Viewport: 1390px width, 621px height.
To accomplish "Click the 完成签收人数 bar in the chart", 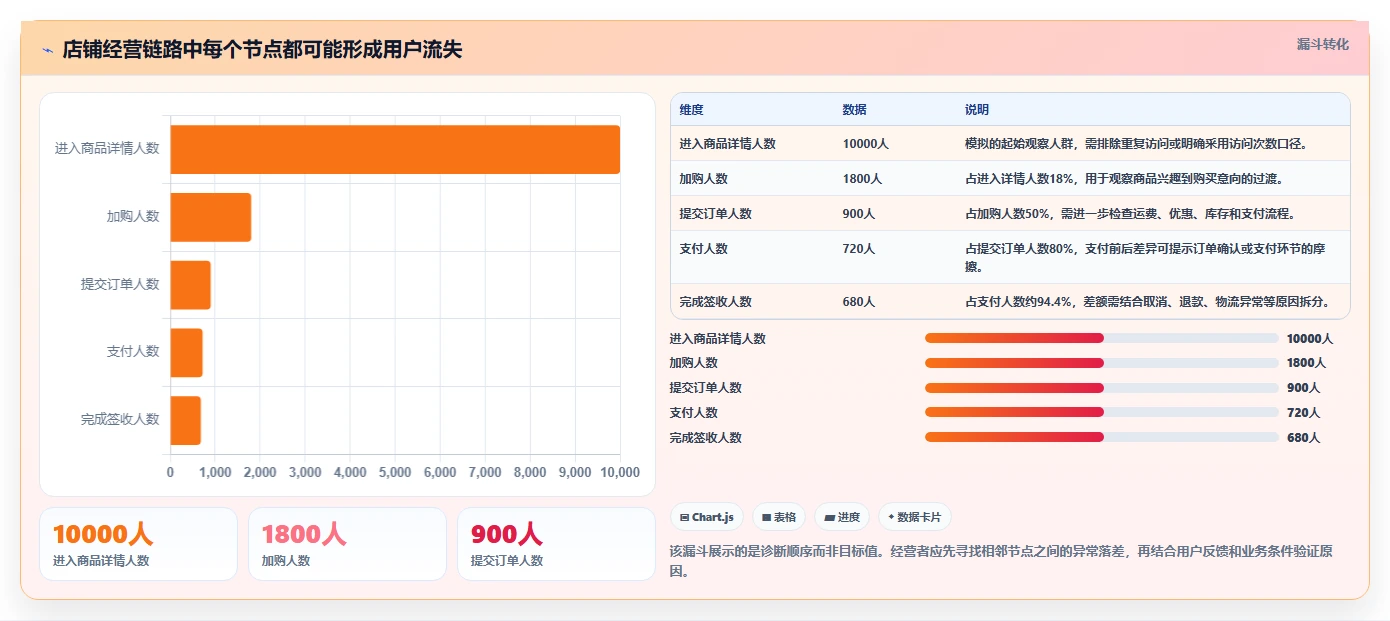I will click(x=186, y=420).
